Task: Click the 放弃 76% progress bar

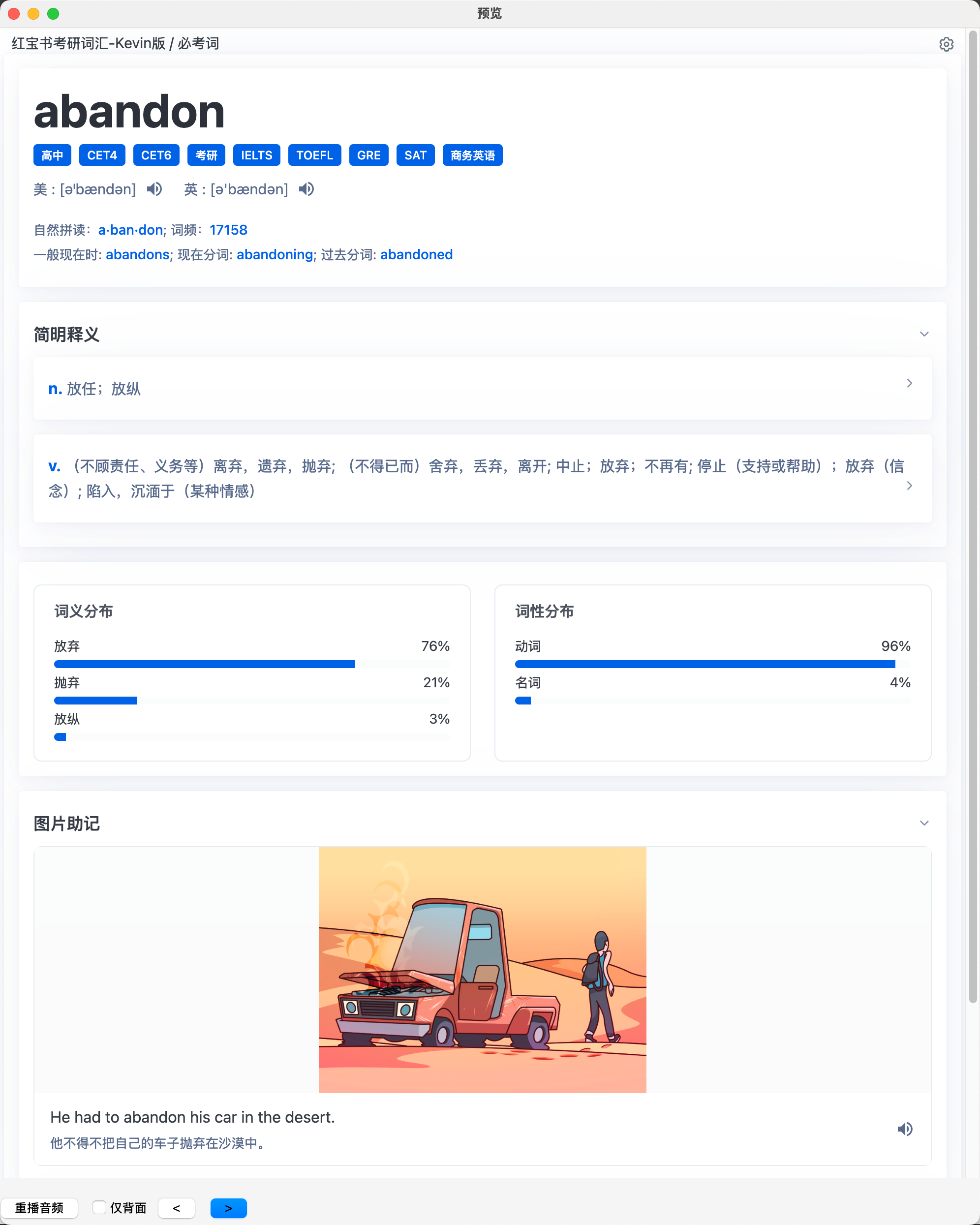Action: pos(205,664)
